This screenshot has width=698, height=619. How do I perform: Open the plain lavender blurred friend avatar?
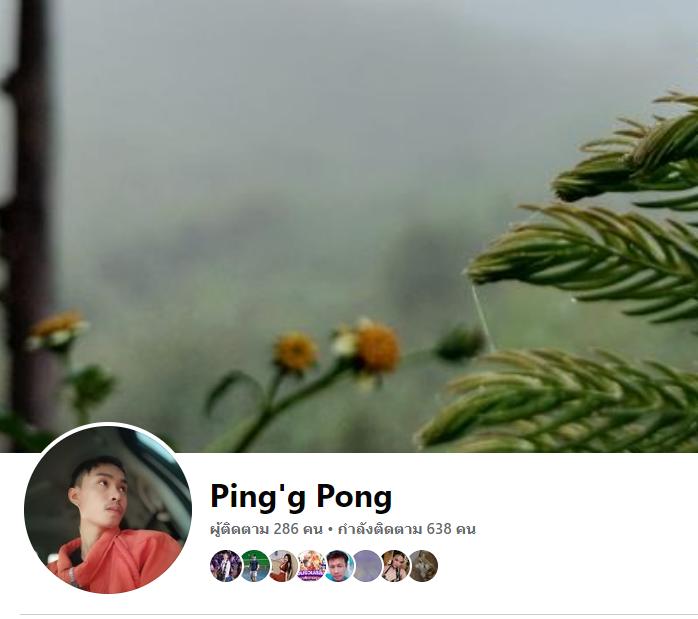[x=367, y=566]
